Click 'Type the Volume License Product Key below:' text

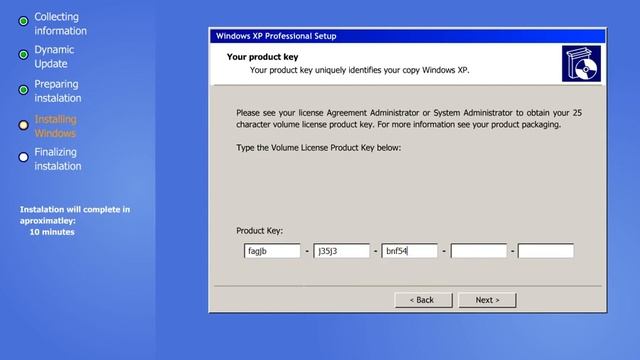coord(318,148)
